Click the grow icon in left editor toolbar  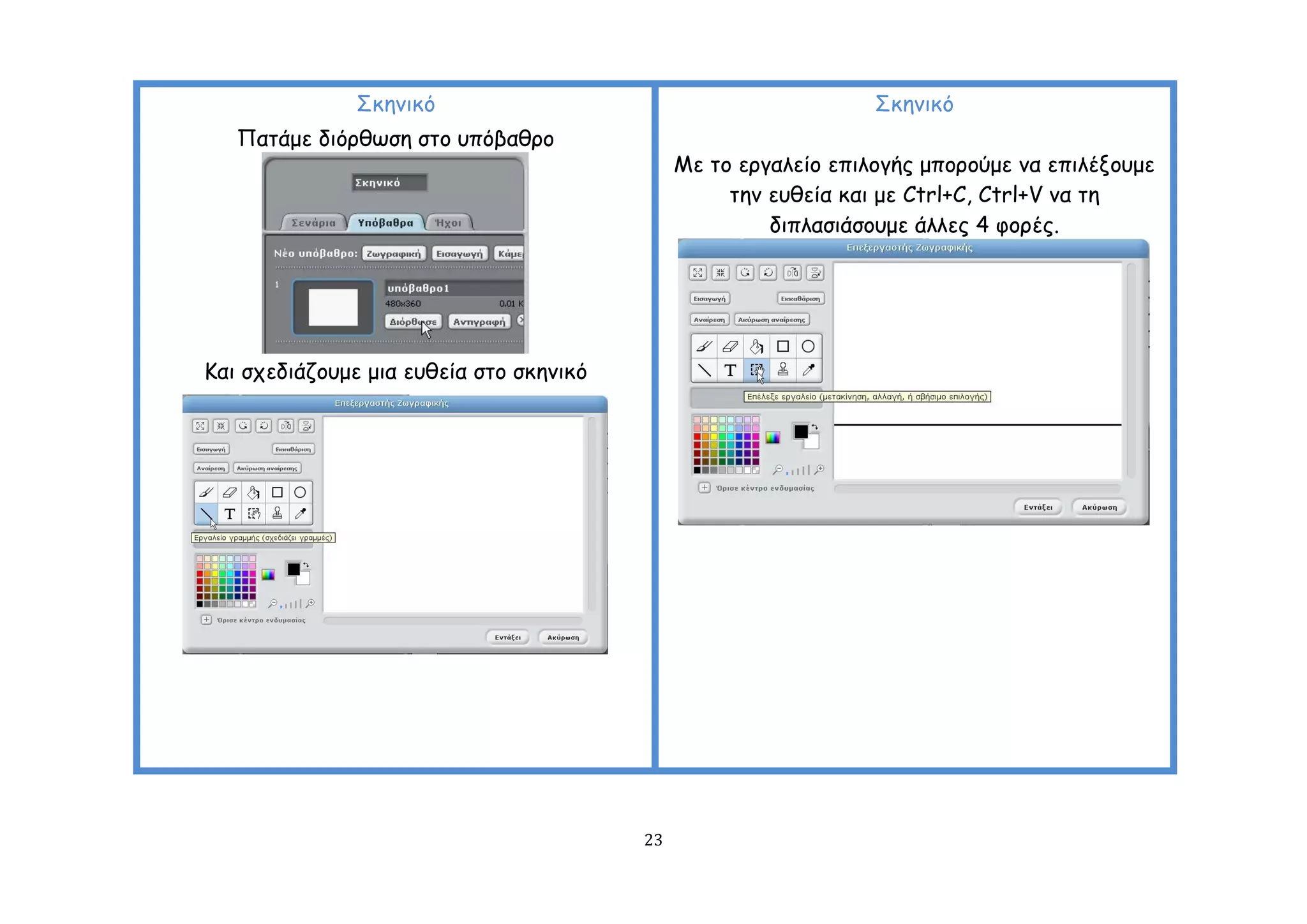(x=200, y=426)
